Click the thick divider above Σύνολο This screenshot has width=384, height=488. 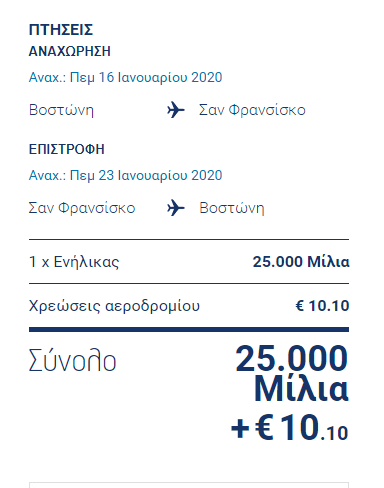coord(189,330)
